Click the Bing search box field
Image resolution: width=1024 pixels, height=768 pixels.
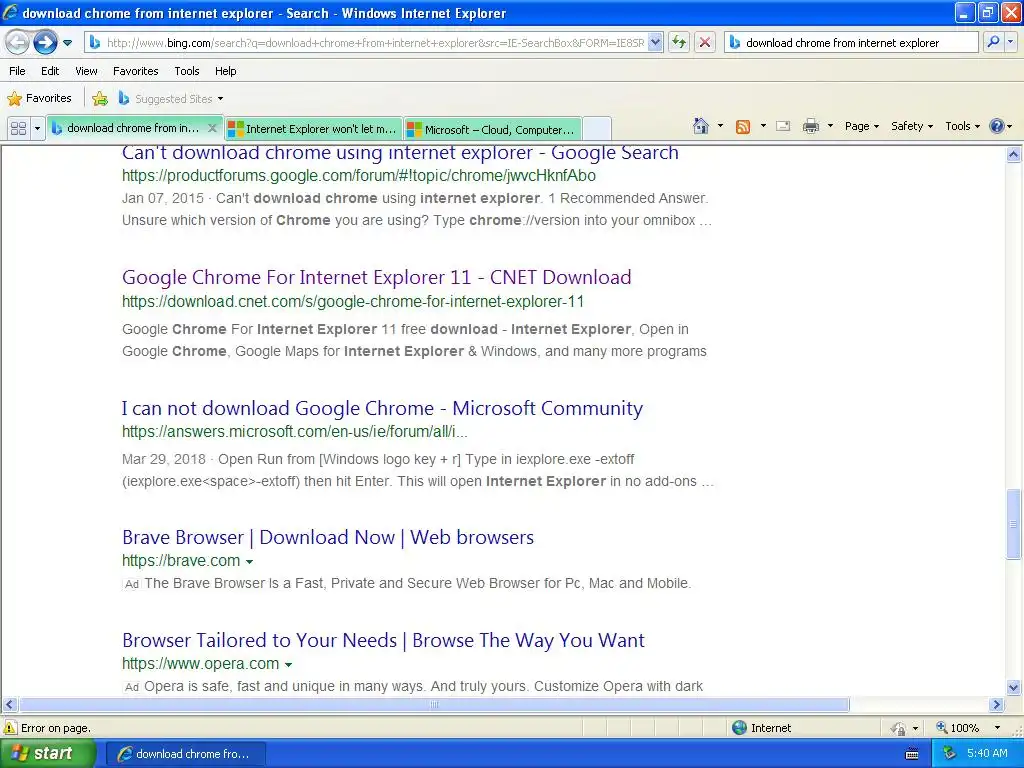click(x=851, y=43)
